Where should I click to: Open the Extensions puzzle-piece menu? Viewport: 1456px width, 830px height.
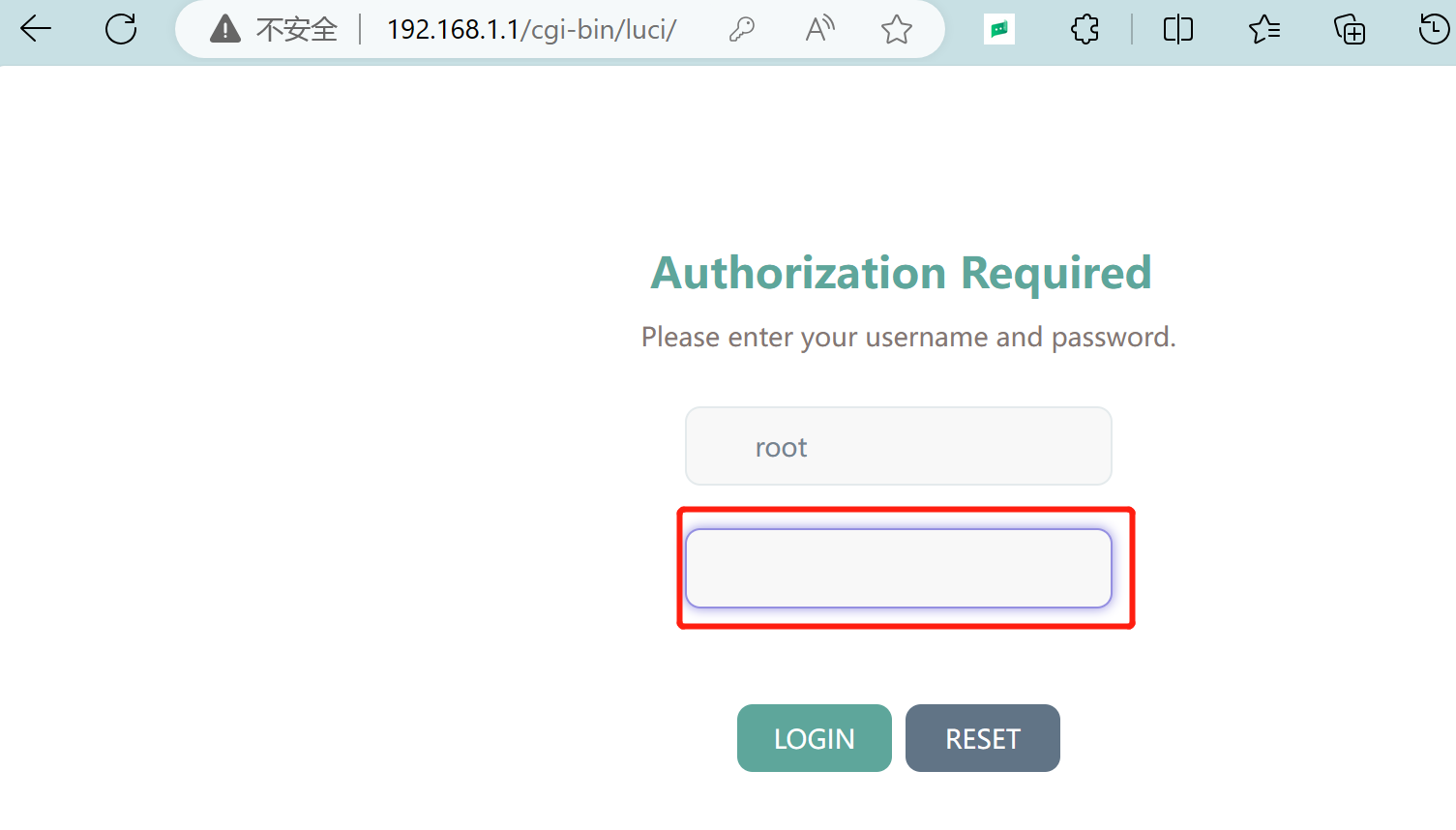[x=1085, y=30]
